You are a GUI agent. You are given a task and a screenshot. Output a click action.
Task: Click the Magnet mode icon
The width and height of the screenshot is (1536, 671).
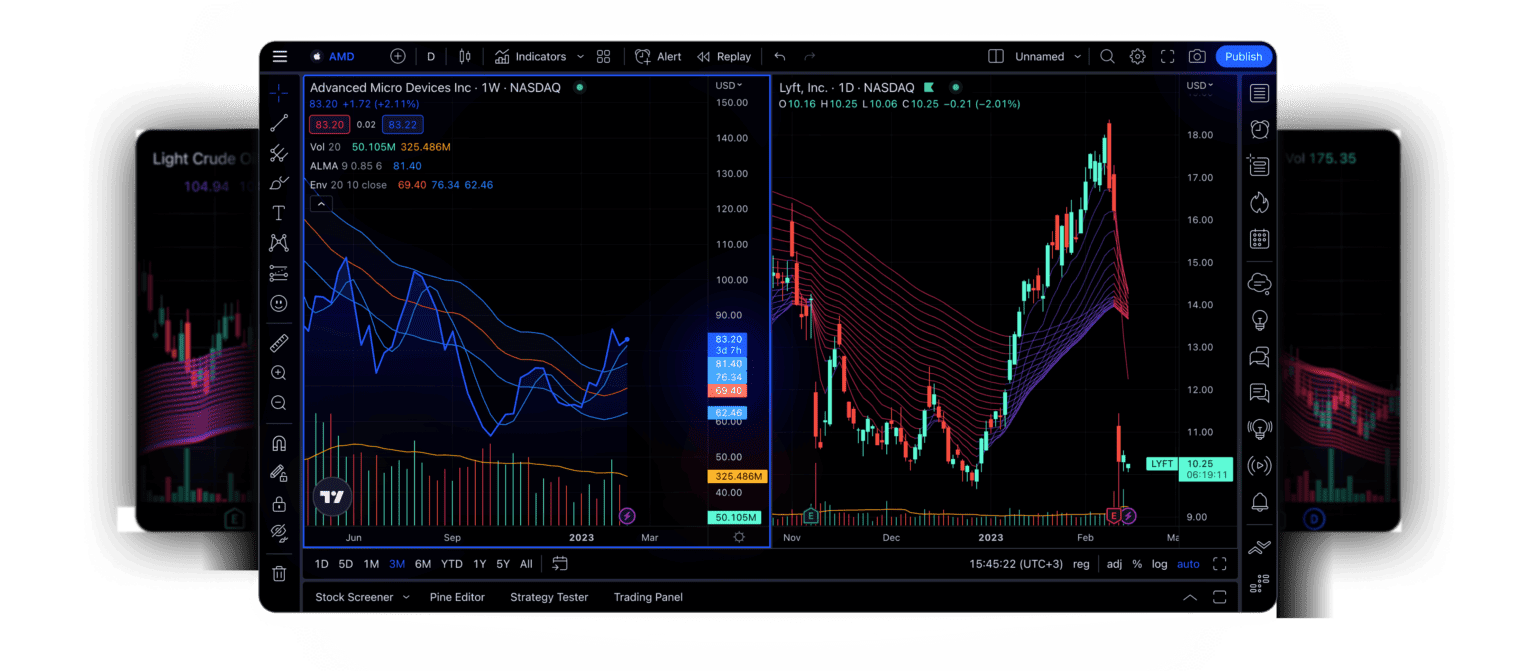pos(279,443)
